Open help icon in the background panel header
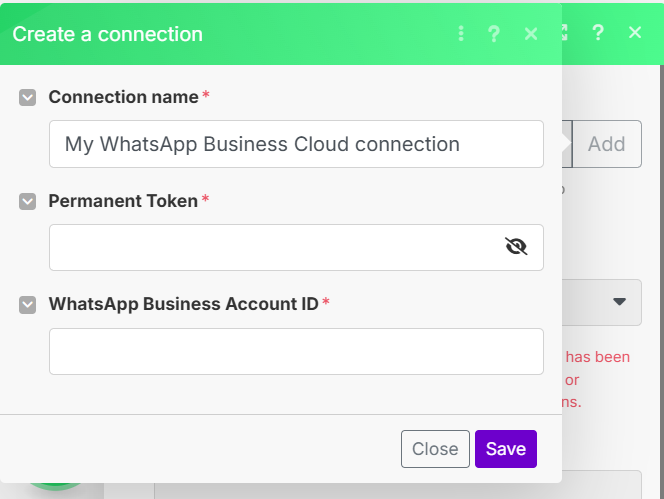664x499 pixels. [598, 32]
